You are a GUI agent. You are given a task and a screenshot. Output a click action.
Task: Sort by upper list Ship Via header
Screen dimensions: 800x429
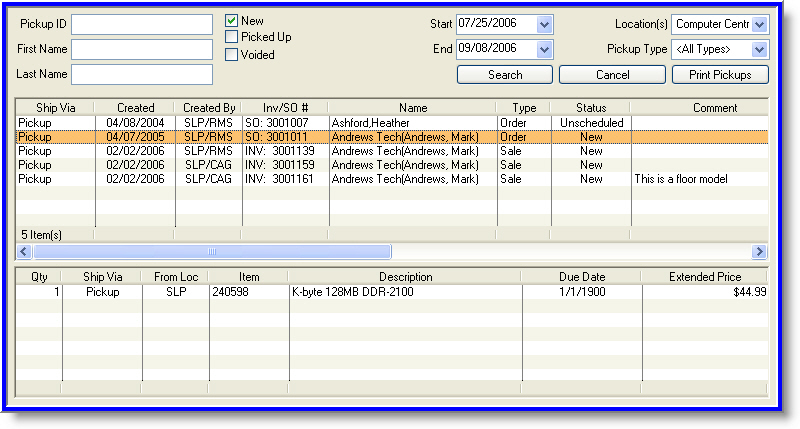55,108
